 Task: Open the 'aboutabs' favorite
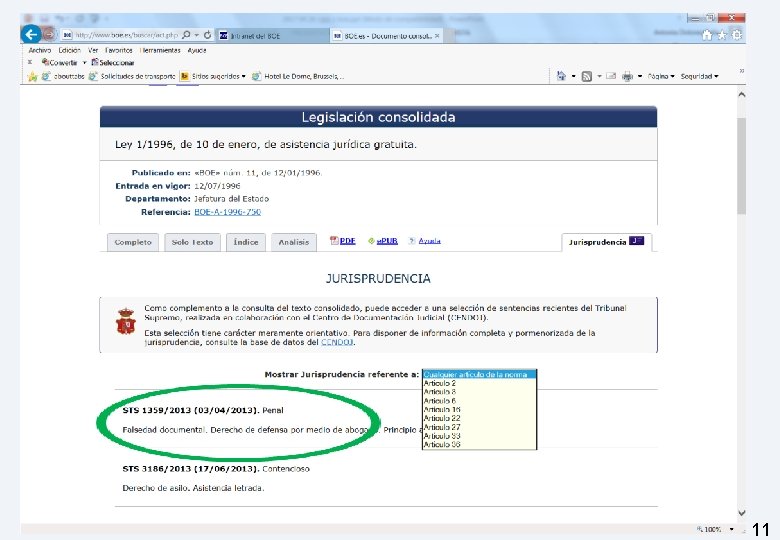tap(63, 77)
